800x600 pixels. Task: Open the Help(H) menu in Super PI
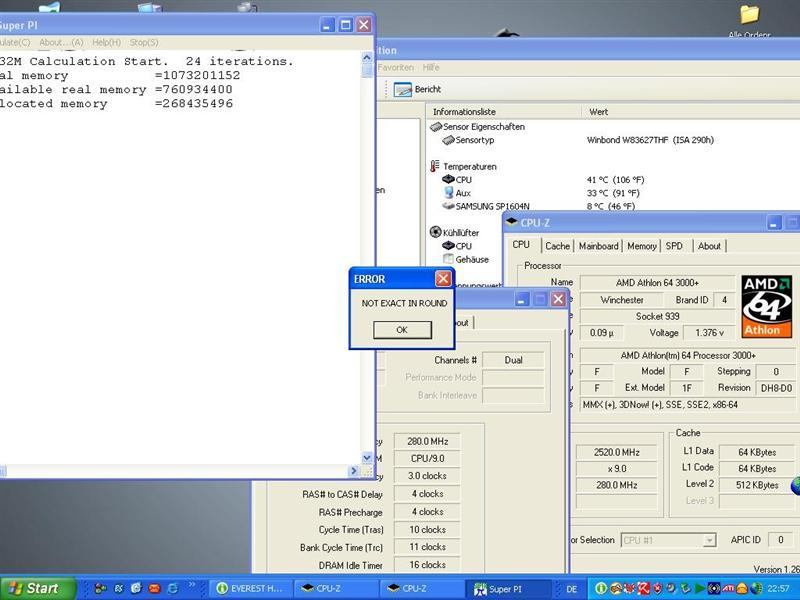[107, 42]
